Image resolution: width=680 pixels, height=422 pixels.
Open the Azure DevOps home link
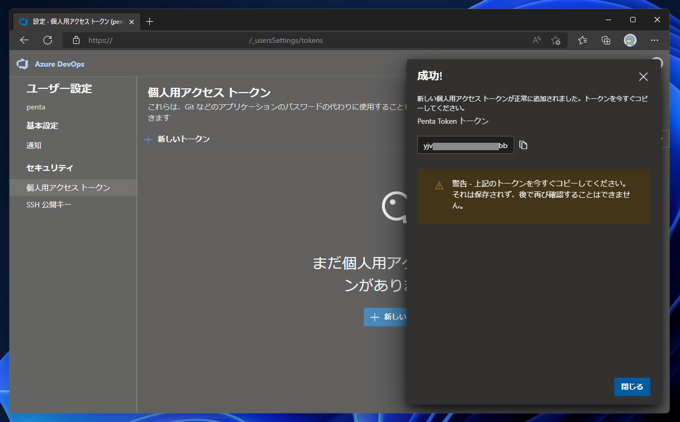pyautogui.click(x=59, y=64)
